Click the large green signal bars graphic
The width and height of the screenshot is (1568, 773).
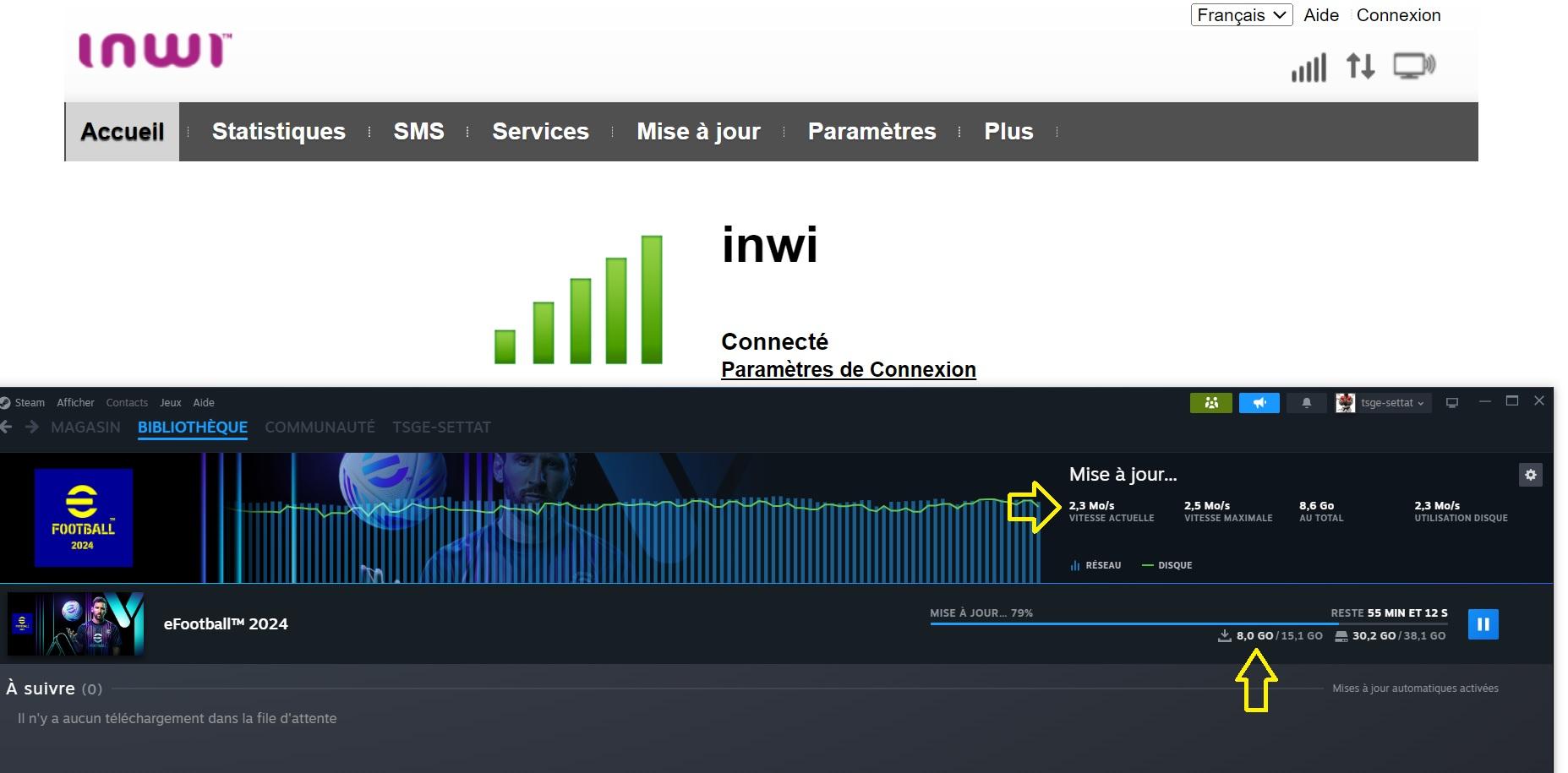578,300
